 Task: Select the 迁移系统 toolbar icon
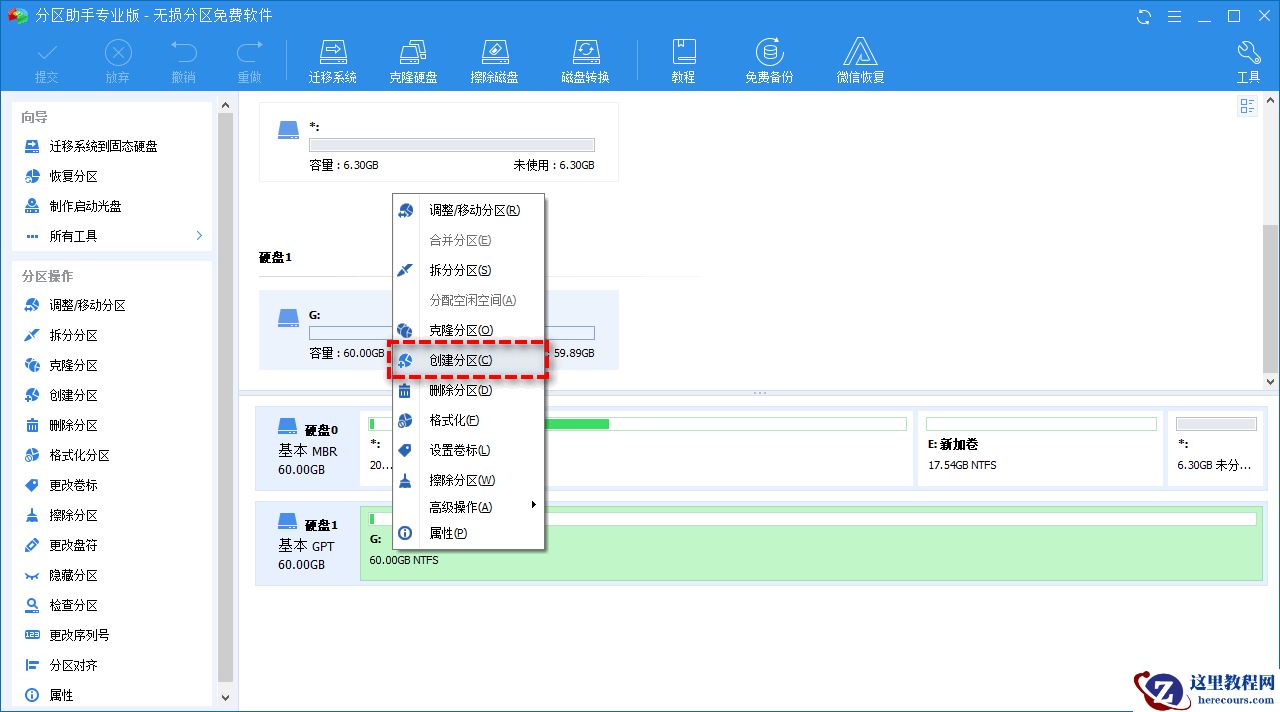click(x=333, y=58)
